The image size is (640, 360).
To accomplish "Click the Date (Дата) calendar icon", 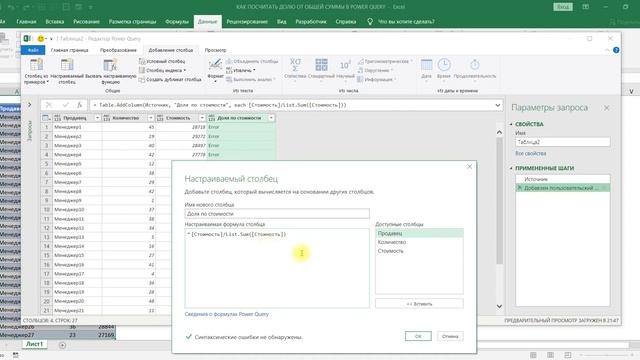I will [427, 65].
